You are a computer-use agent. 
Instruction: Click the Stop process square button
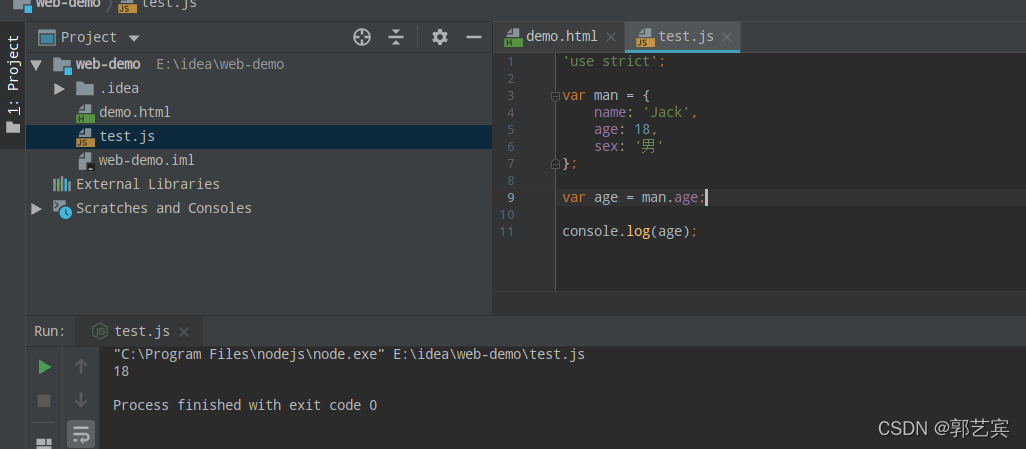coord(44,401)
